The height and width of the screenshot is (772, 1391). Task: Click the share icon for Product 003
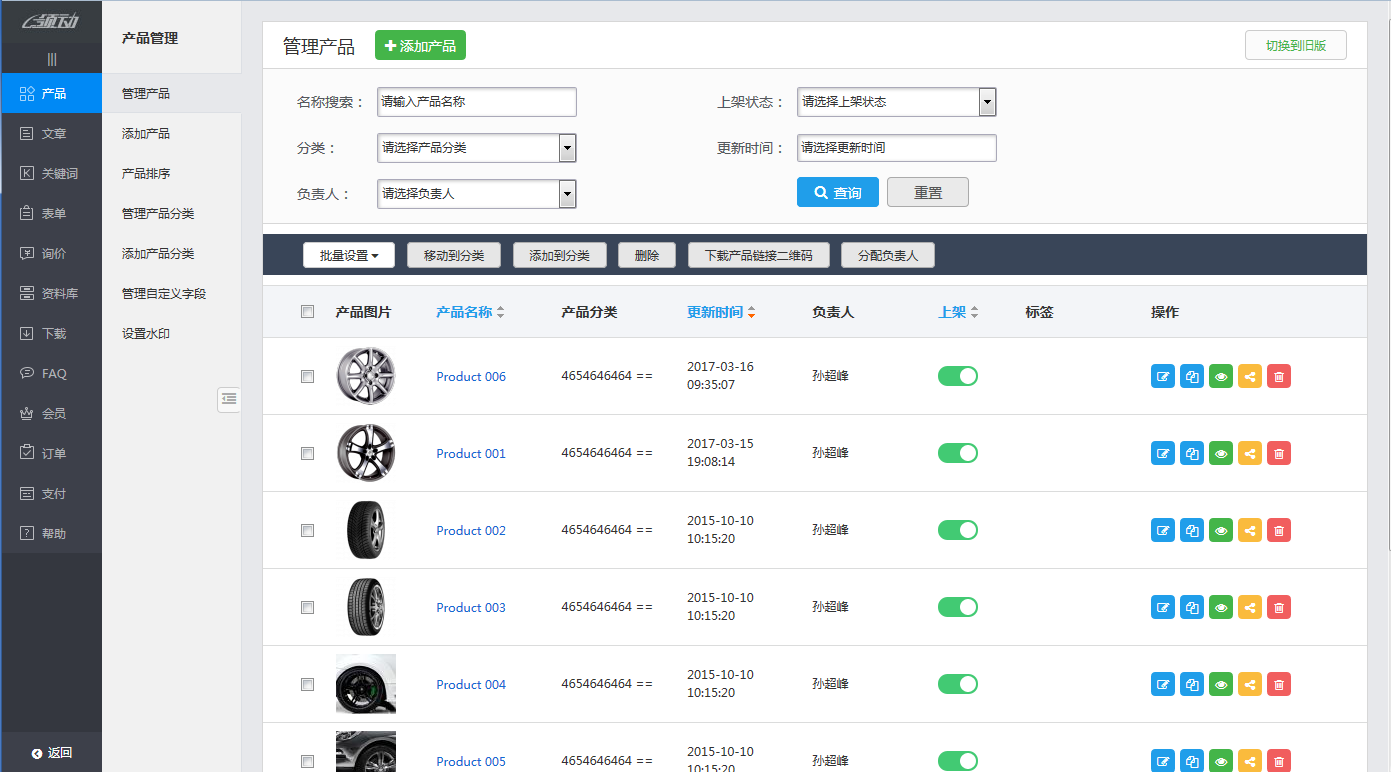coord(1250,607)
